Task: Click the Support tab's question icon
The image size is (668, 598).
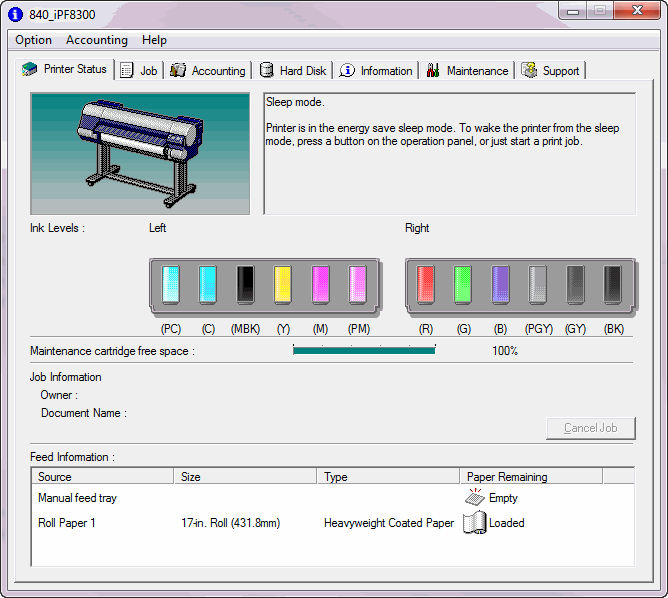Action: pyautogui.click(x=529, y=70)
